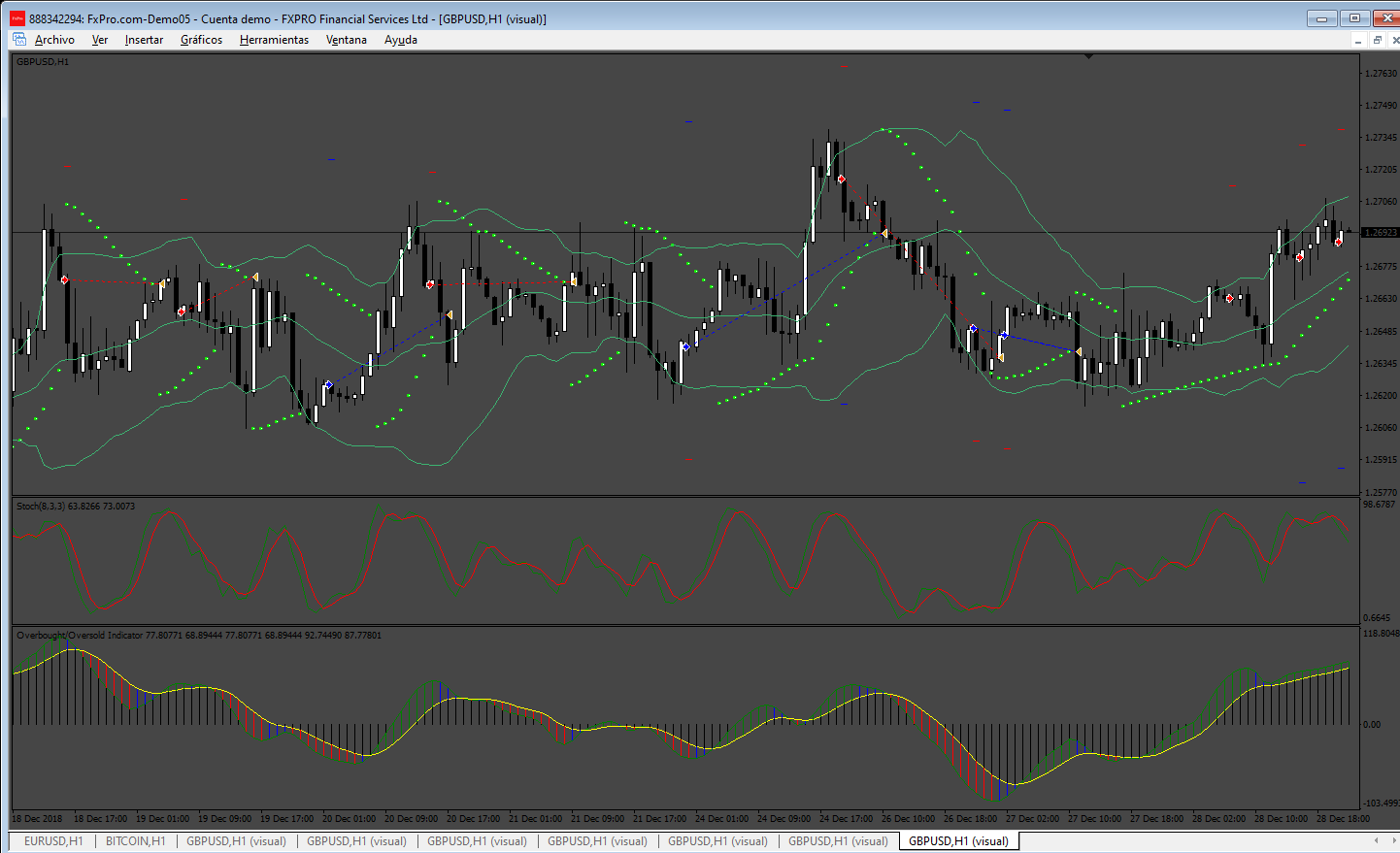Click the Stochastic lower scale value 0.6645
This screenshot has width=1400, height=853.
coord(1377,617)
